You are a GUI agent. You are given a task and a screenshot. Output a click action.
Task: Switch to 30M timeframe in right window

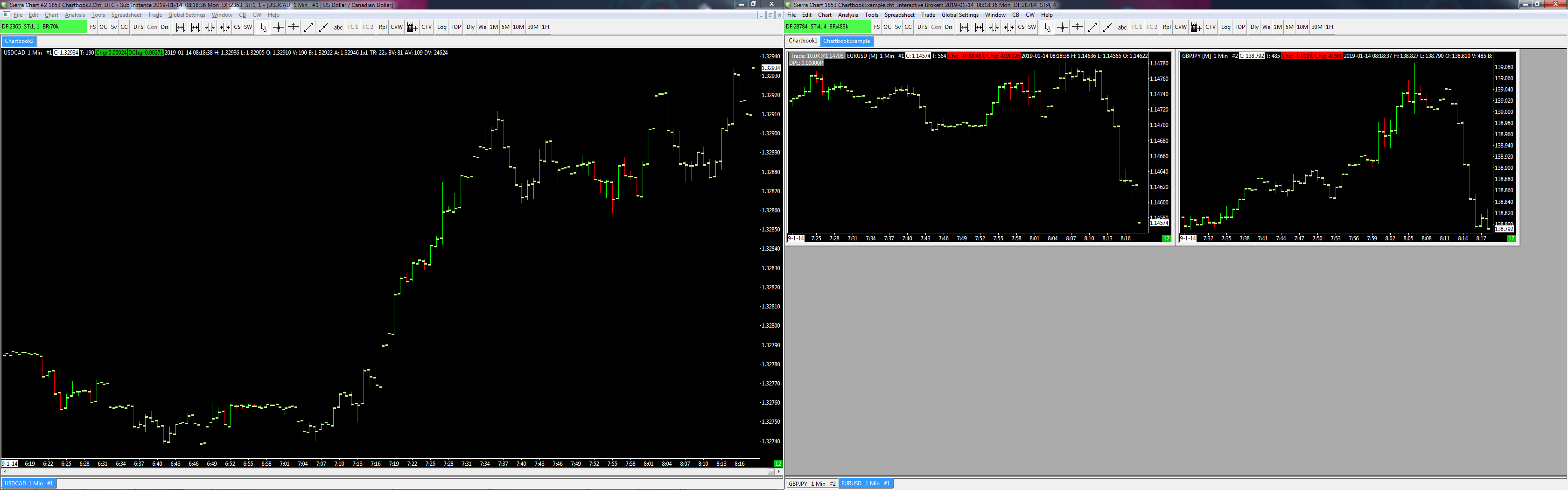(1316, 27)
